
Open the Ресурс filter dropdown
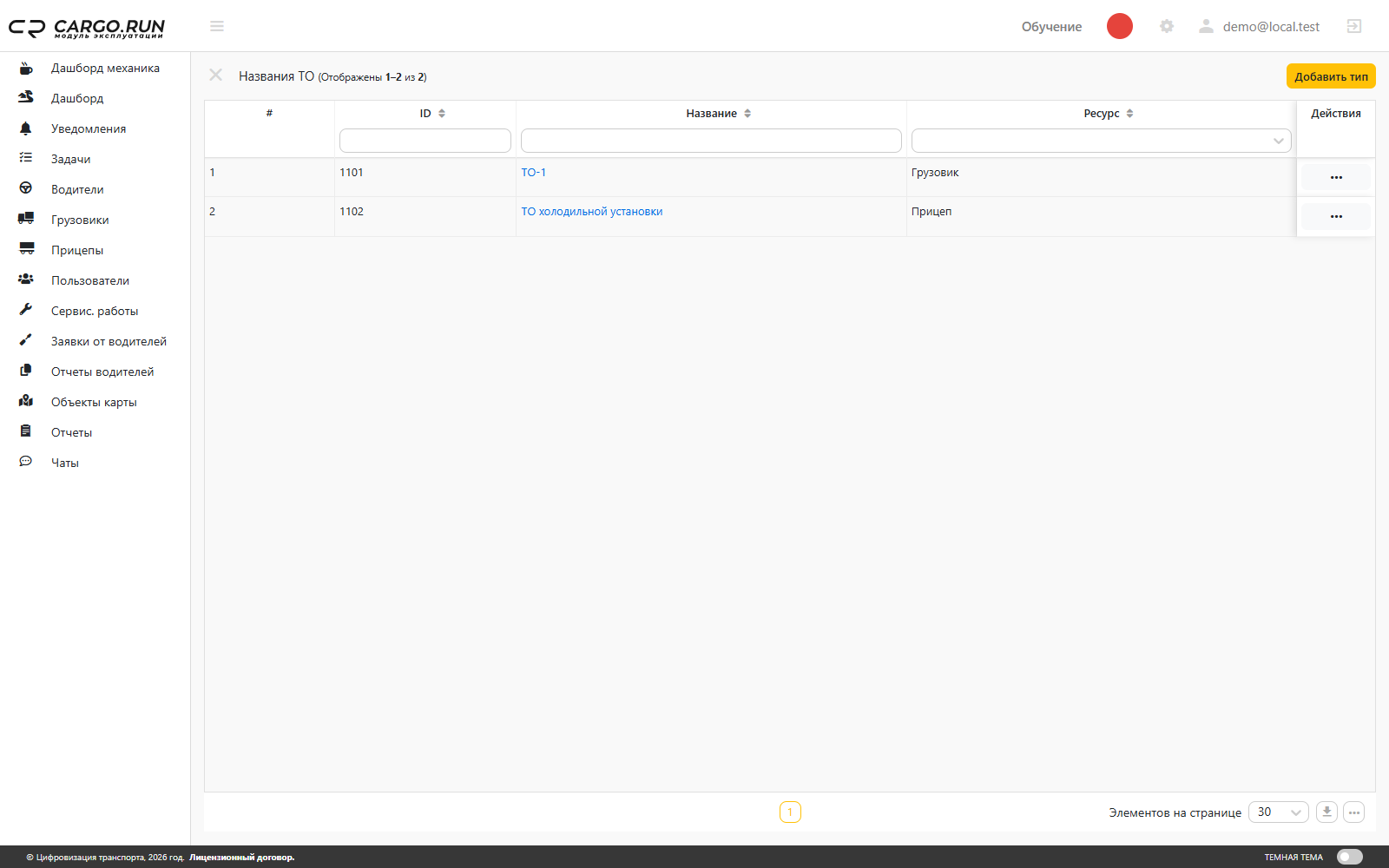coord(1101,141)
